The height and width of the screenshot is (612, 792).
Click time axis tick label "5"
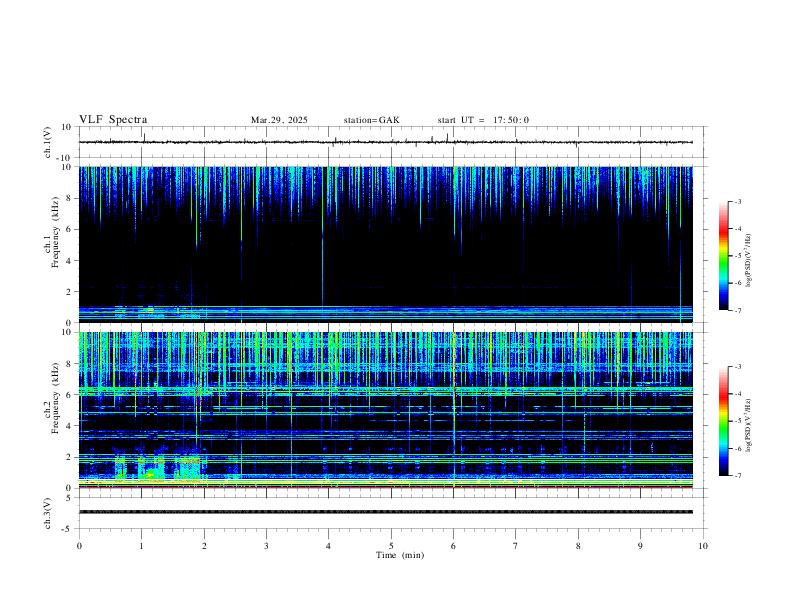(391, 546)
